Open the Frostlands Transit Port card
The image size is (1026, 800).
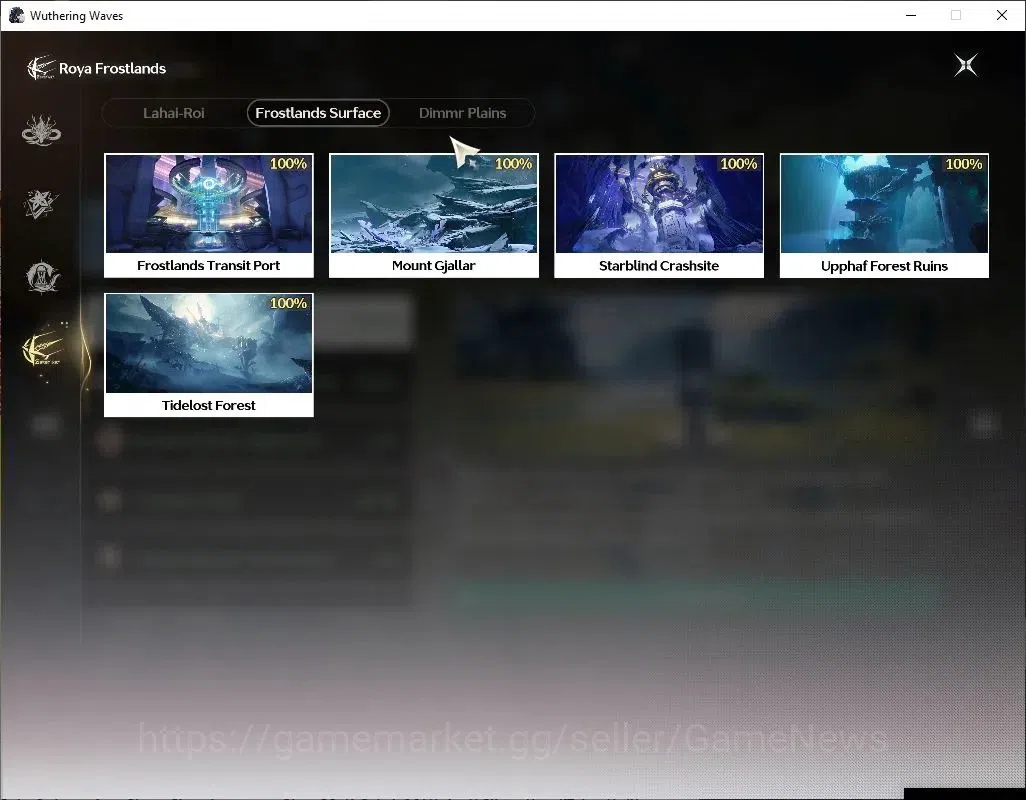pos(209,216)
